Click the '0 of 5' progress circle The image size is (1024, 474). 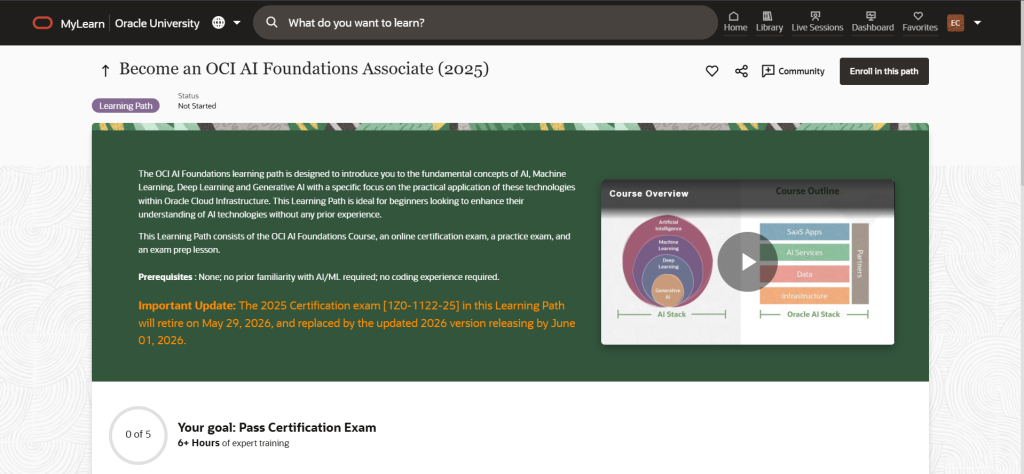[x=138, y=434]
